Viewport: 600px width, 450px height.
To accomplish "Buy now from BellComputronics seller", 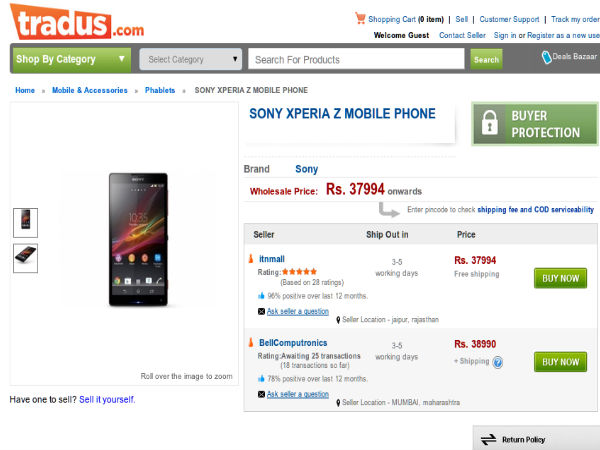I will (x=560, y=361).
